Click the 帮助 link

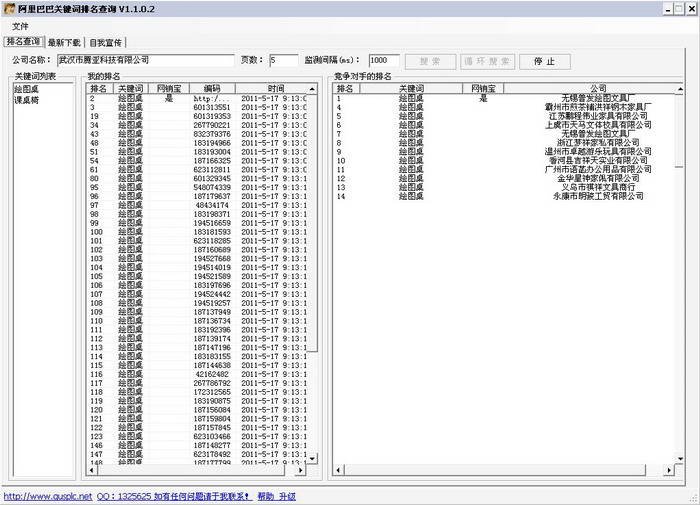[x=265, y=496]
